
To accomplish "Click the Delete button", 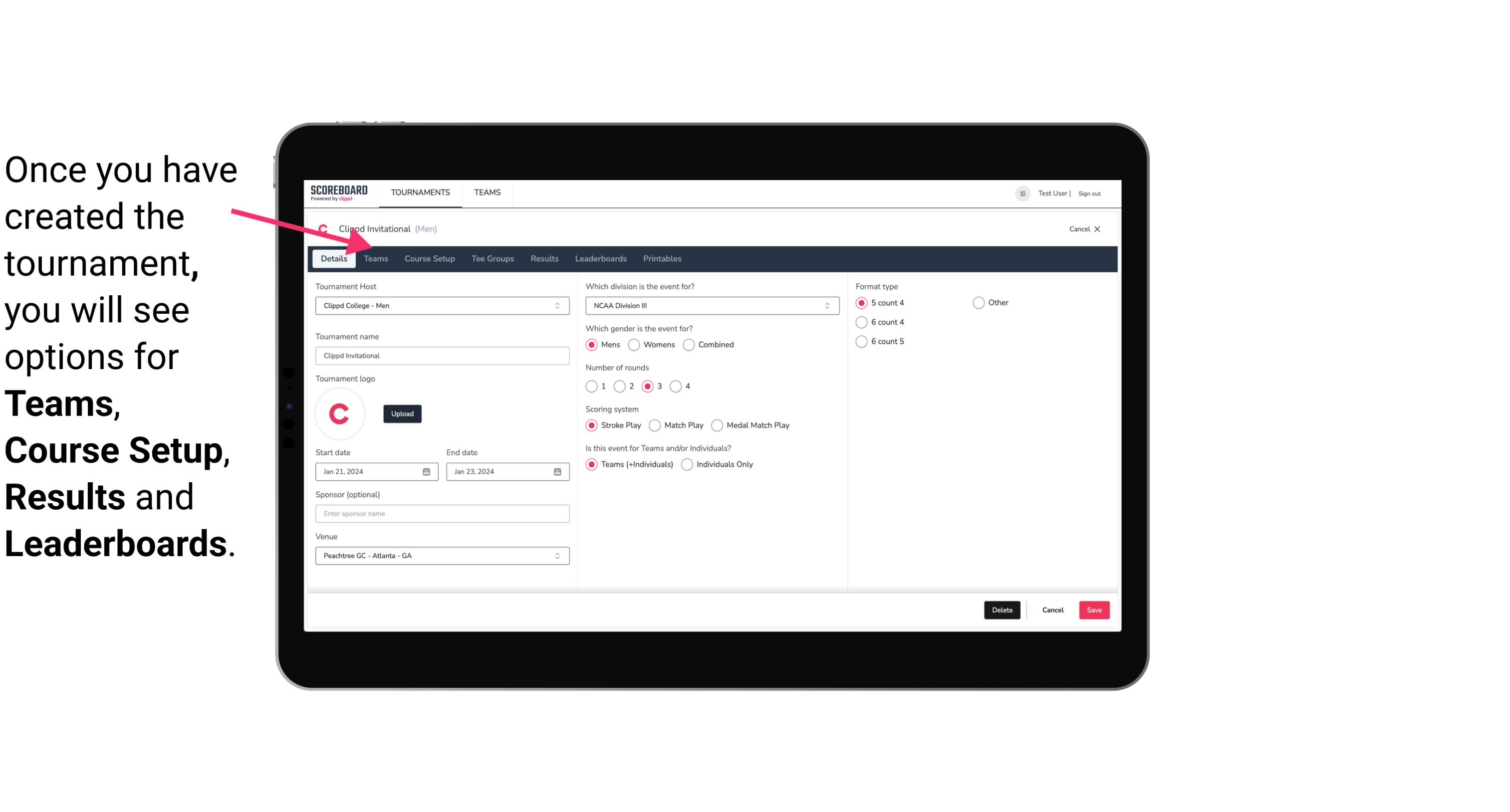I will tap(1000, 610).
